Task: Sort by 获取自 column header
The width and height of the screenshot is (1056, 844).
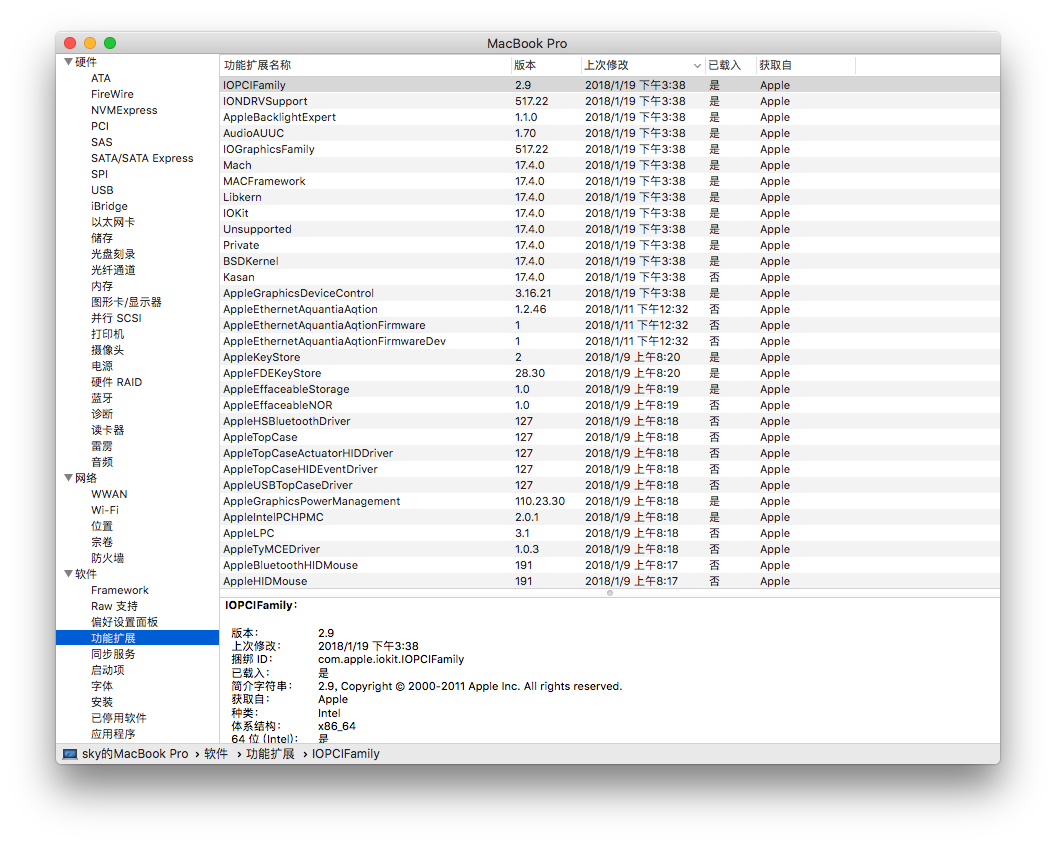Action: tap(775, 65)
